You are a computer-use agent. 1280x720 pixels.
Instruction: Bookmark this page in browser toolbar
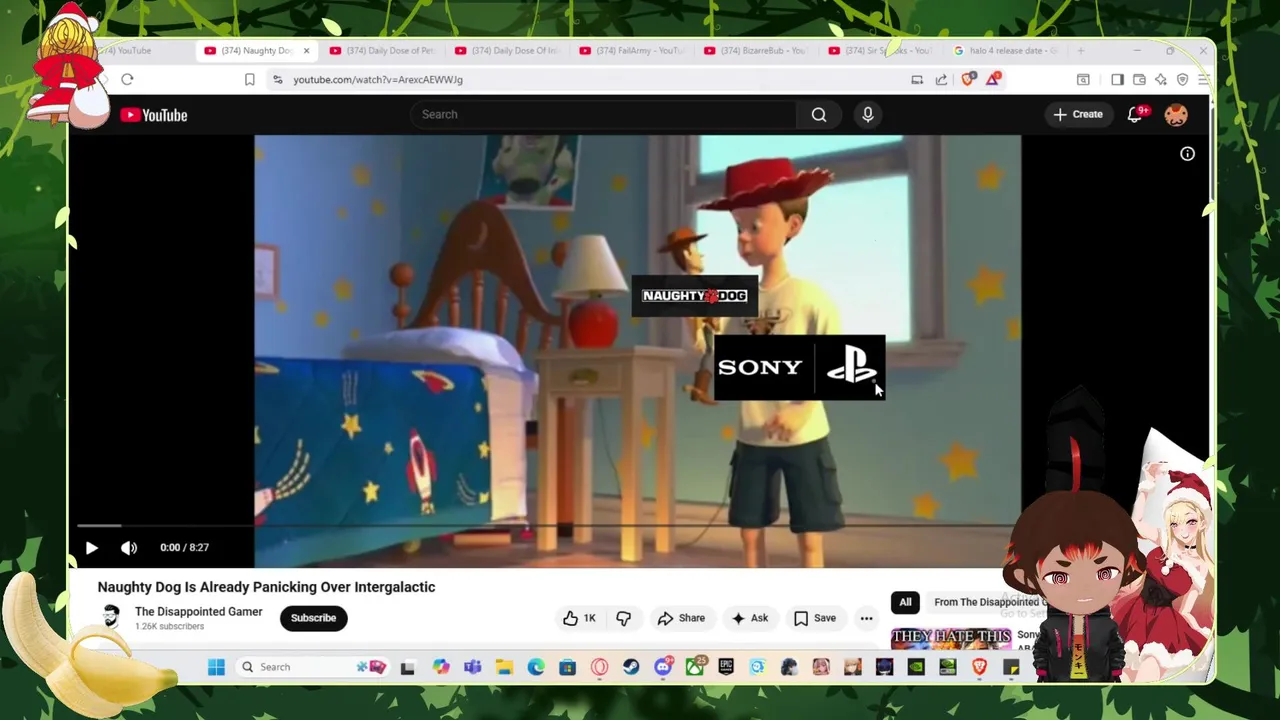pyautogui.click(x=250, y=80)
